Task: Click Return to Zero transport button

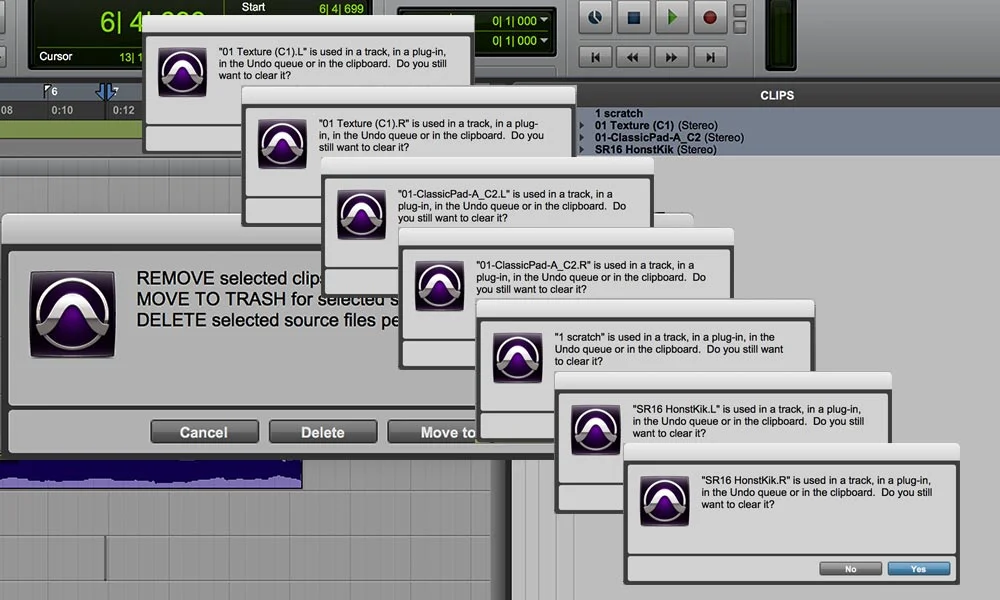Action: 596,57
